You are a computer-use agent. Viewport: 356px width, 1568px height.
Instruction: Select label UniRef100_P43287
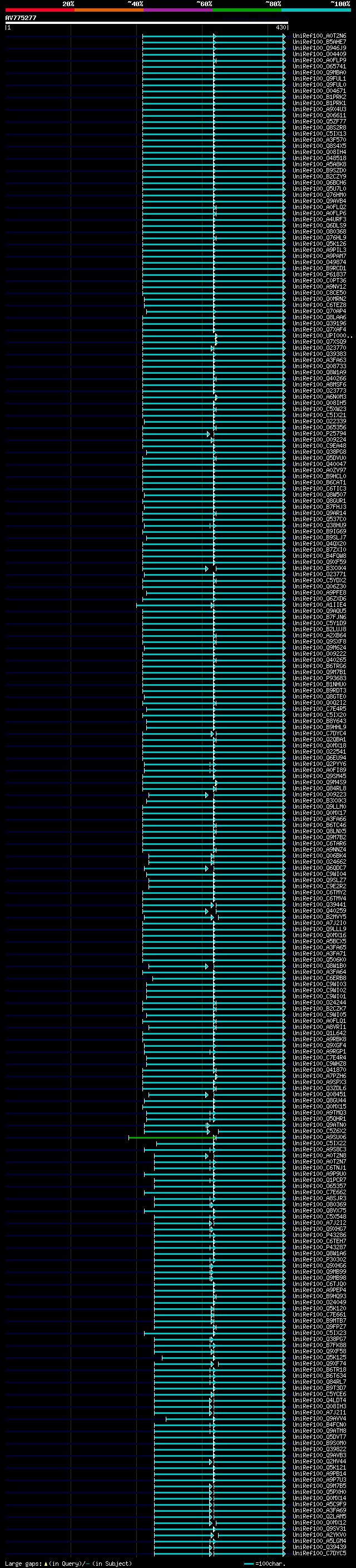coord(319,1247)
